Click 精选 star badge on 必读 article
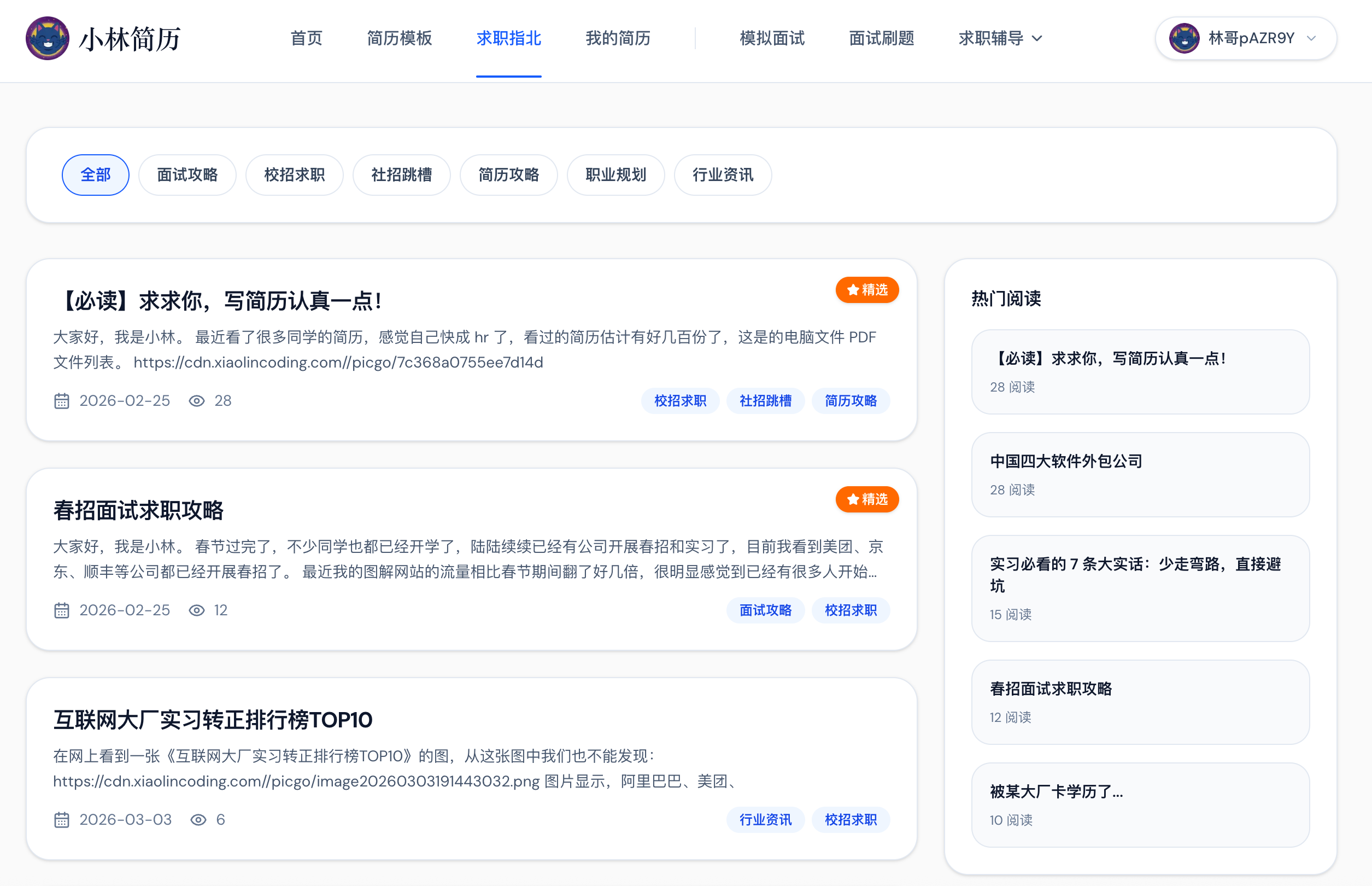 point(866,290)
